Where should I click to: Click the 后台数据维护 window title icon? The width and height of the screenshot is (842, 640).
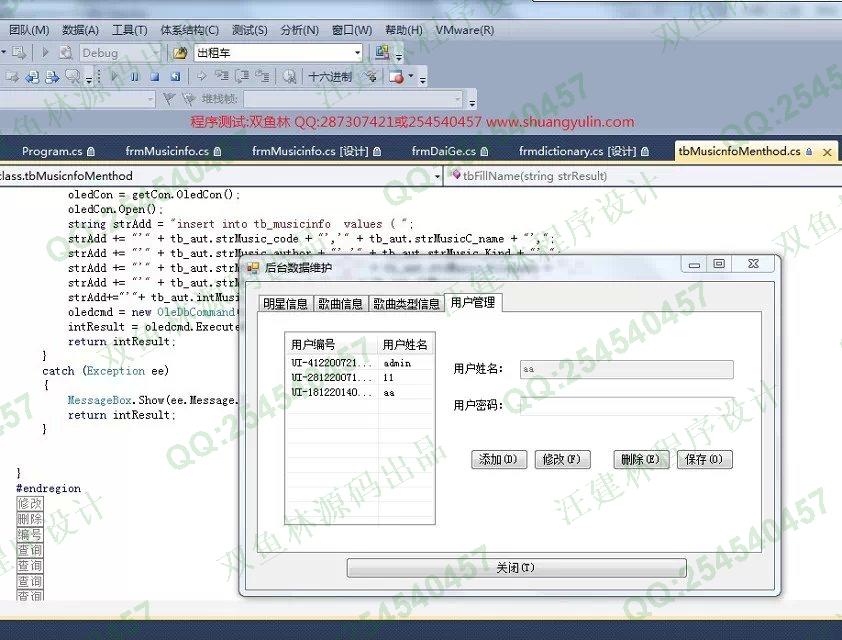click(x=253, y=267)
